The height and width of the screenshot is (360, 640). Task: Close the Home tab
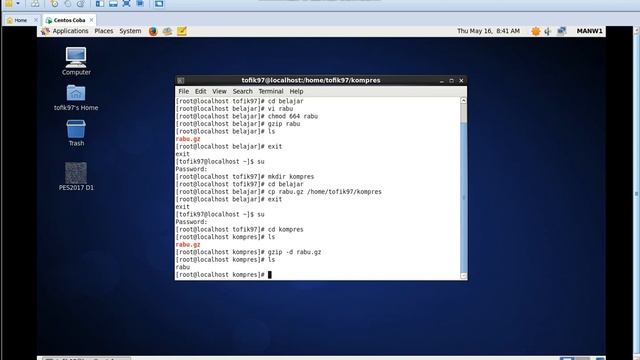pyautogui.click(x=36, y=20)
